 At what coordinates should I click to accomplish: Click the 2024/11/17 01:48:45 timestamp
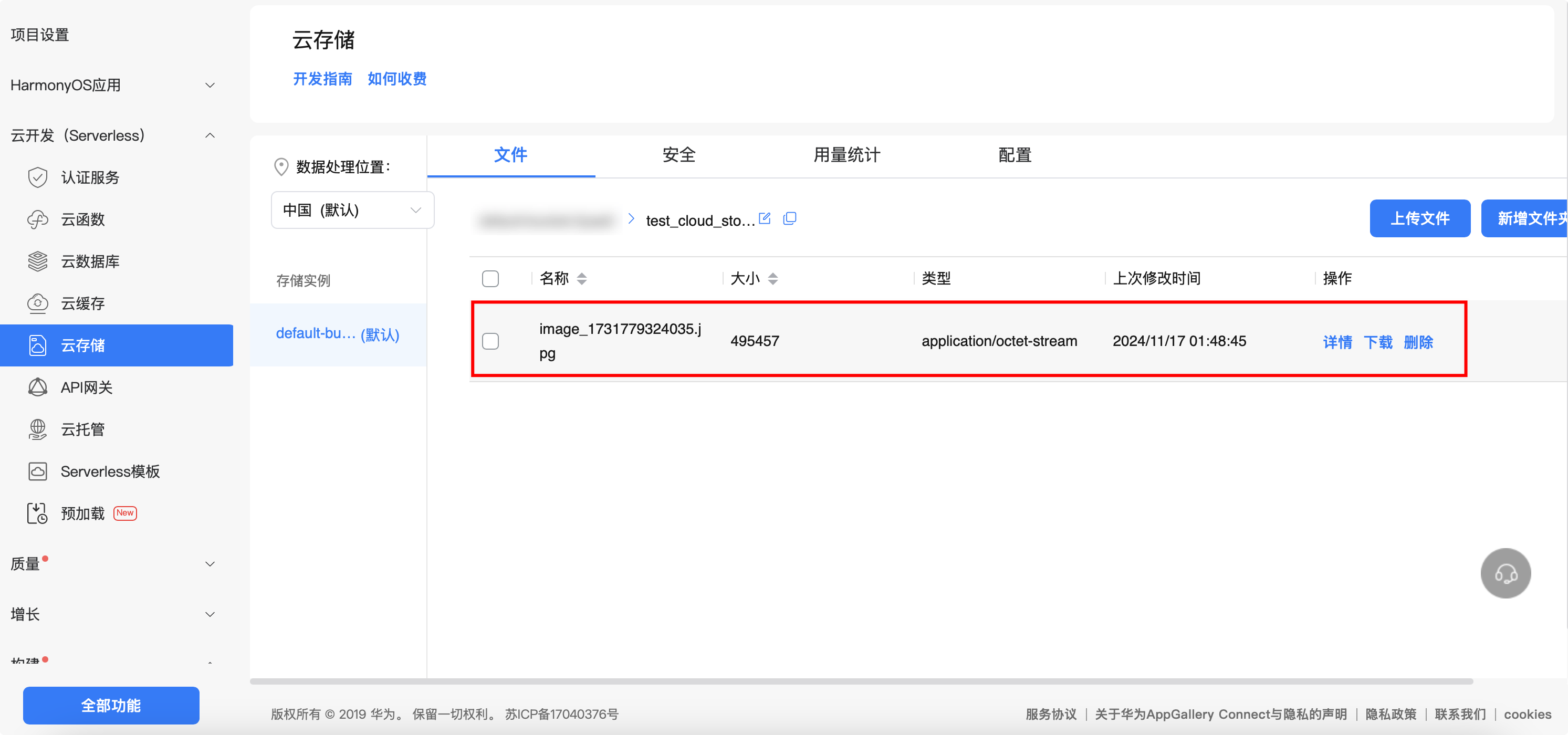pyautogui.click(x=1179, y=341)
